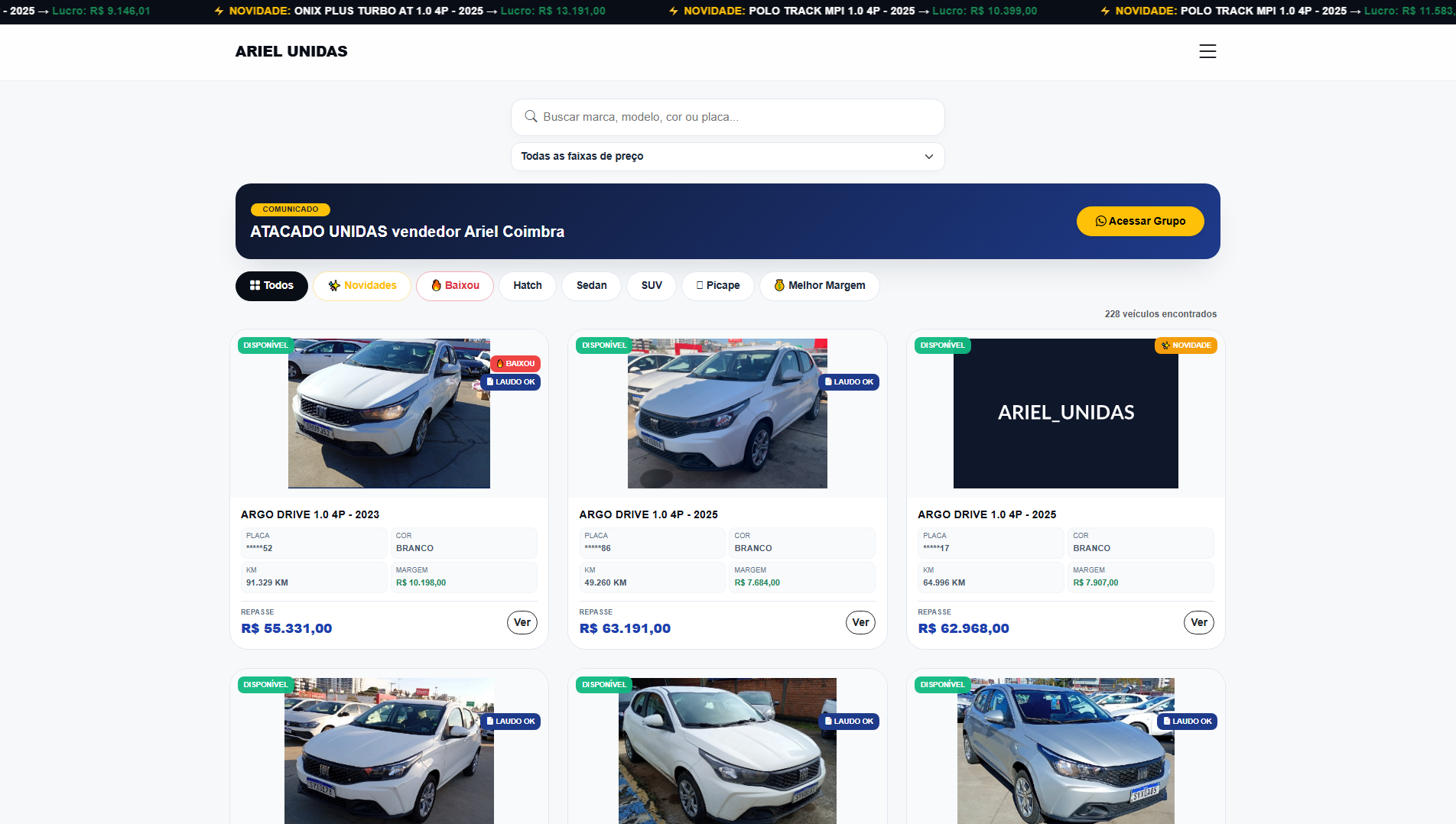This screenshot has height=824, width=1456.
Task: Click the flame icon on Baixou filter
Action: pos(436,285)
